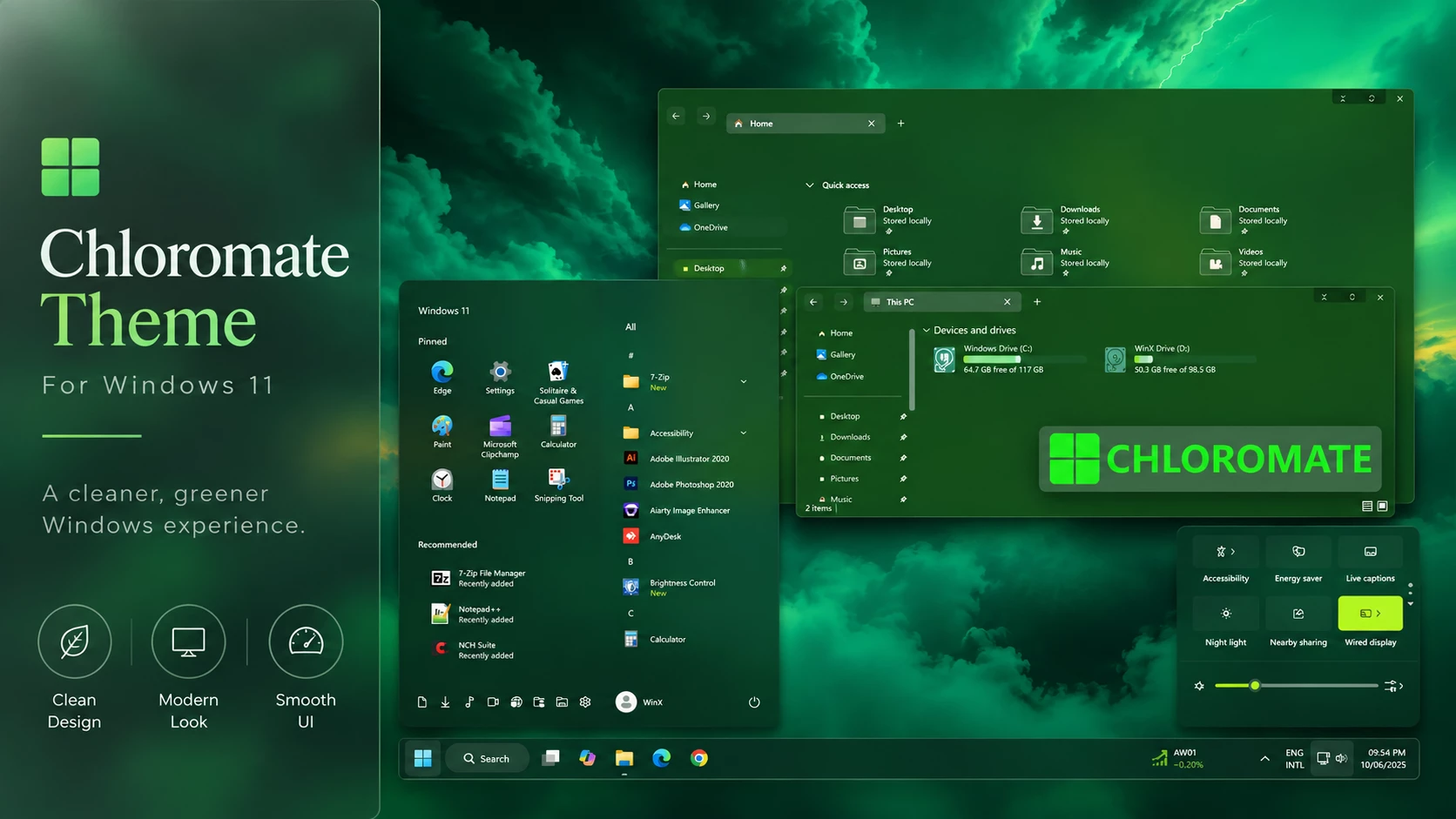Launch Adobe Illustrator 2020

coord(677,459)
